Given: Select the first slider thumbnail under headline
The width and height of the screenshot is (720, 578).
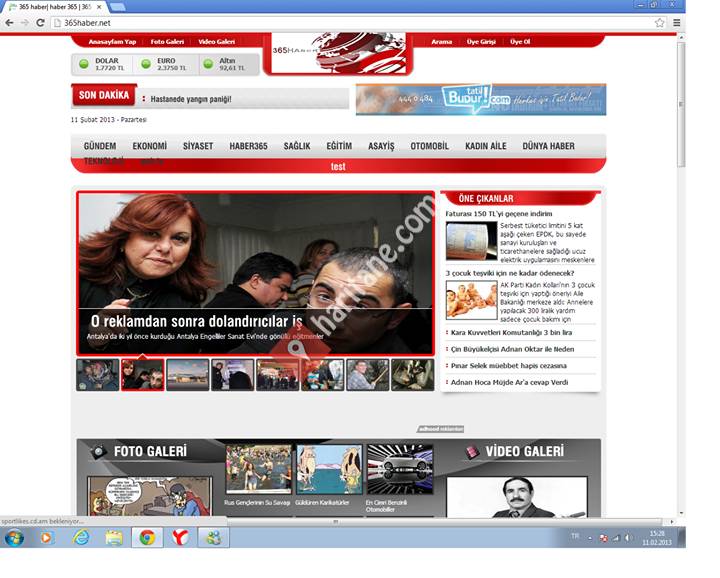Looking at the screenshot, I should tap(98, 375).
